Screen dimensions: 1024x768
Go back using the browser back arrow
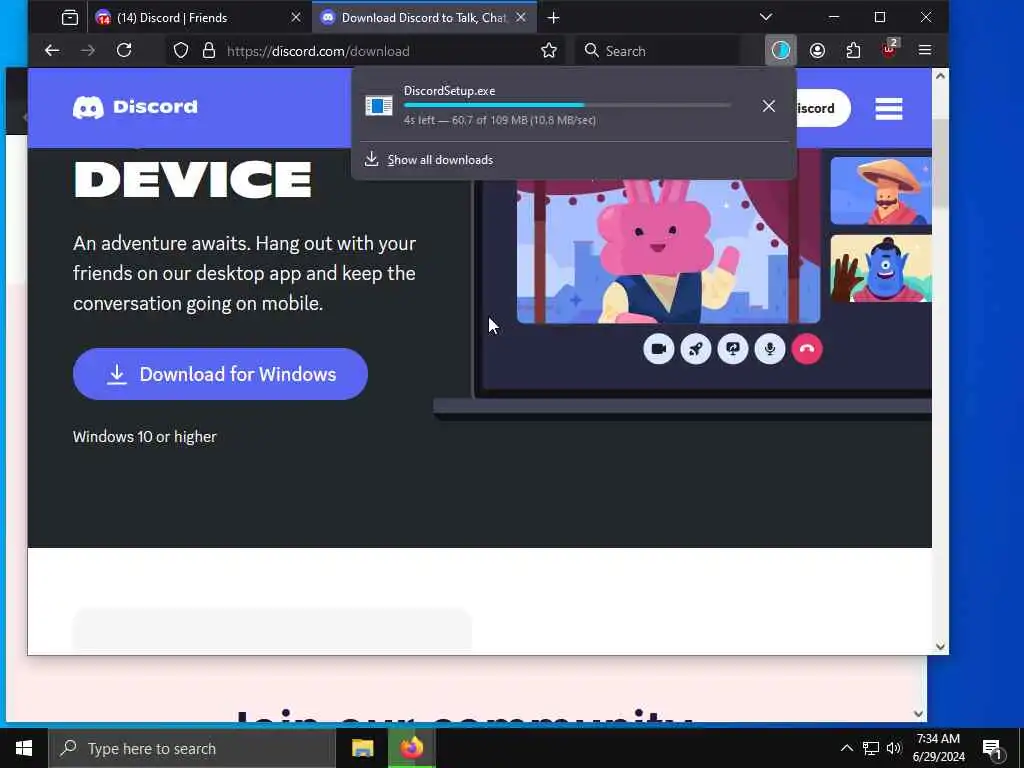pos(52,50)
